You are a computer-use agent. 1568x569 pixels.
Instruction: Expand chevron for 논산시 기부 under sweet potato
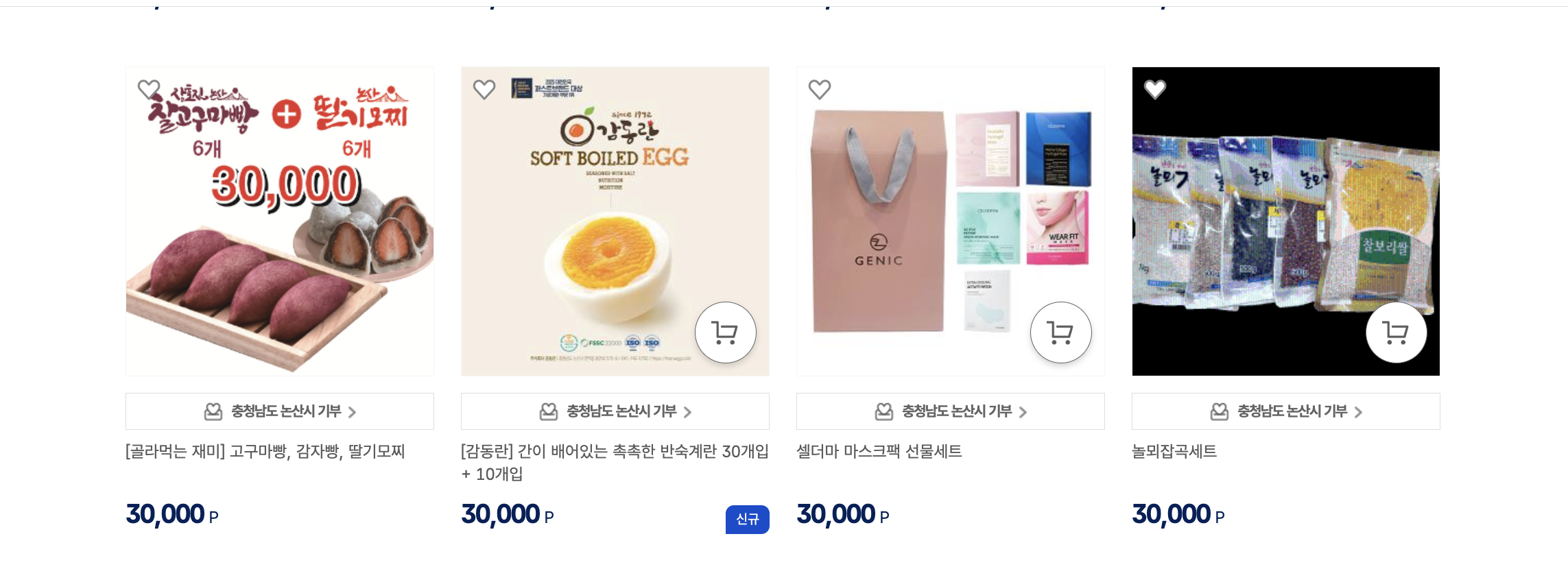(352, 412)
